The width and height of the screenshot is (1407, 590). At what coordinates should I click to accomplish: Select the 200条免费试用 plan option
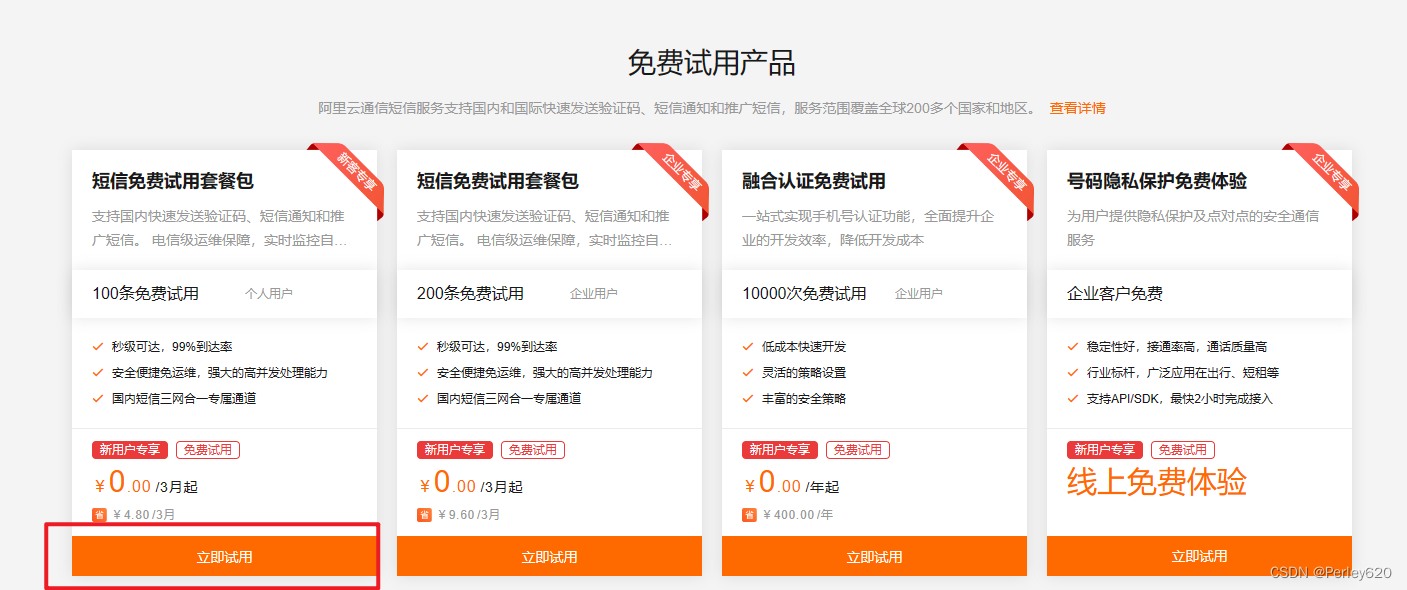[549, 294]
